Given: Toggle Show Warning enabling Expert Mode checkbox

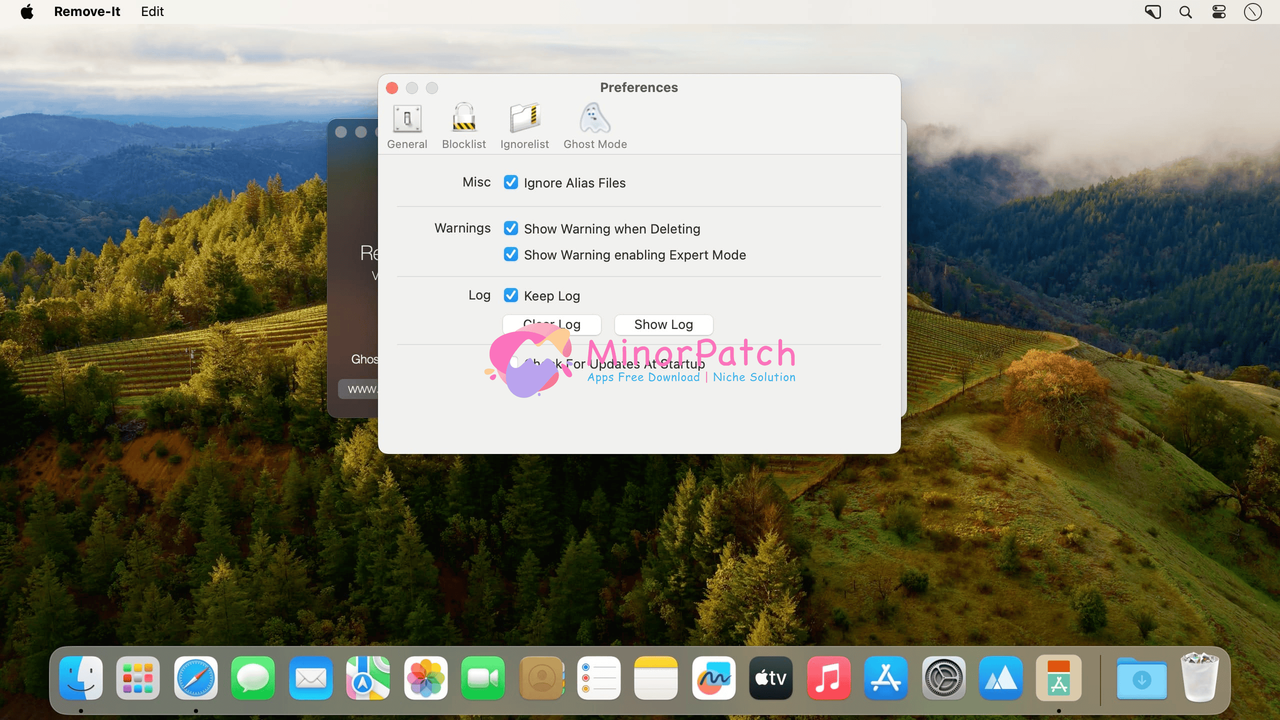Looking at the screenshot, I should point(511,254).
